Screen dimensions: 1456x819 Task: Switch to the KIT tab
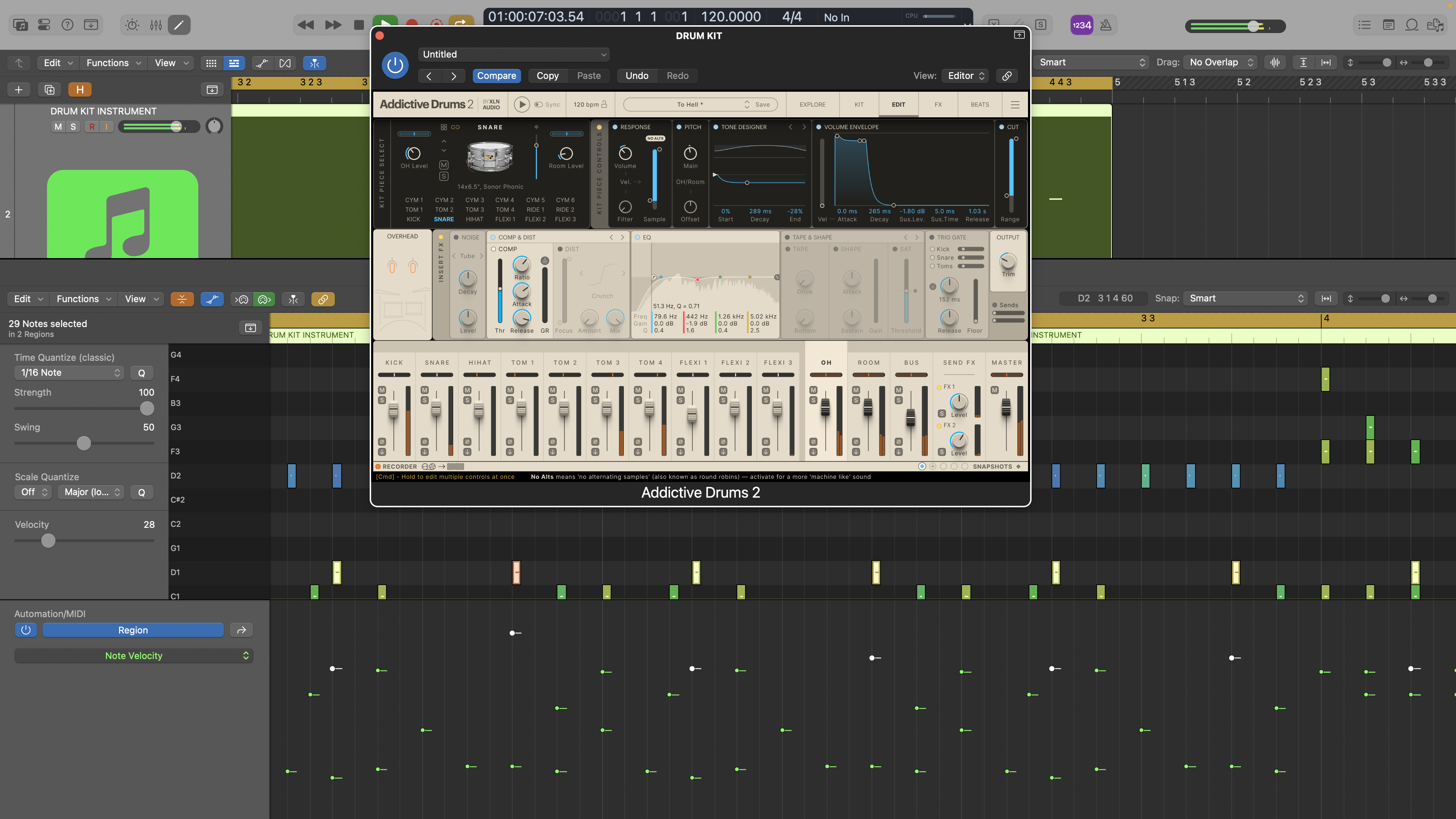pos(858,105)
